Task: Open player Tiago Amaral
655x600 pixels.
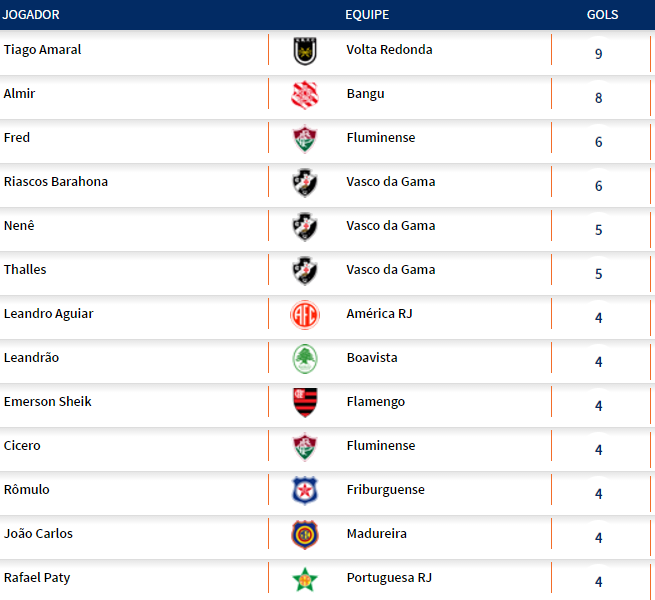Action: pos(43,50)
